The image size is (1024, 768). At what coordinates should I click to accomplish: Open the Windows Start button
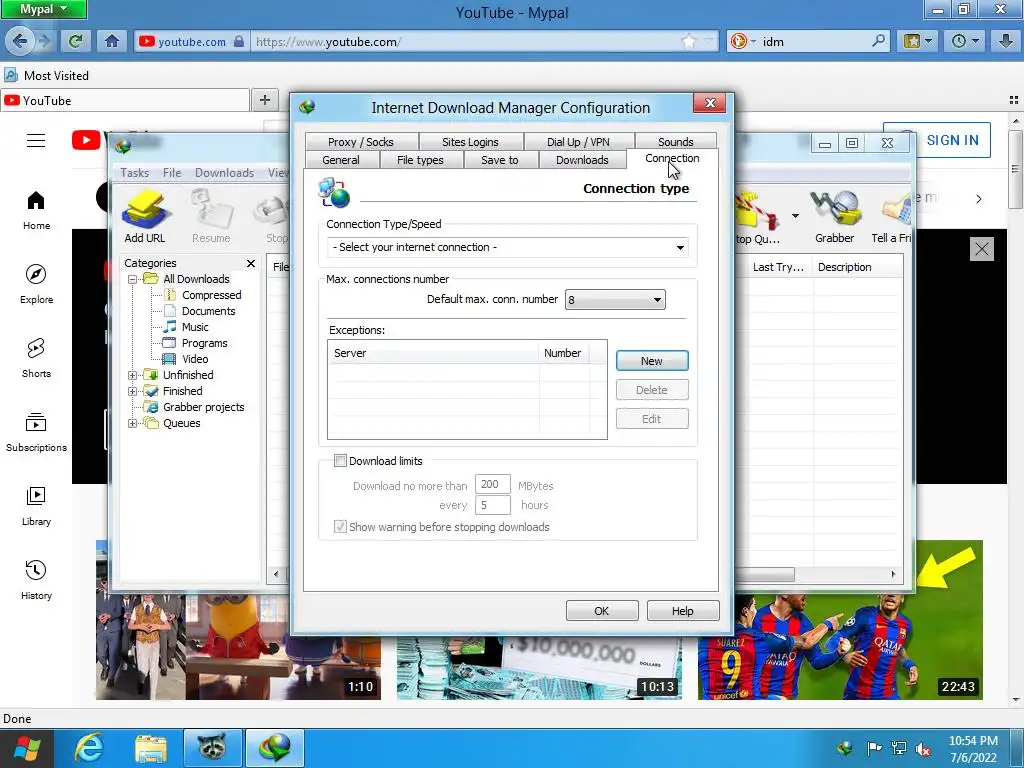27,748
